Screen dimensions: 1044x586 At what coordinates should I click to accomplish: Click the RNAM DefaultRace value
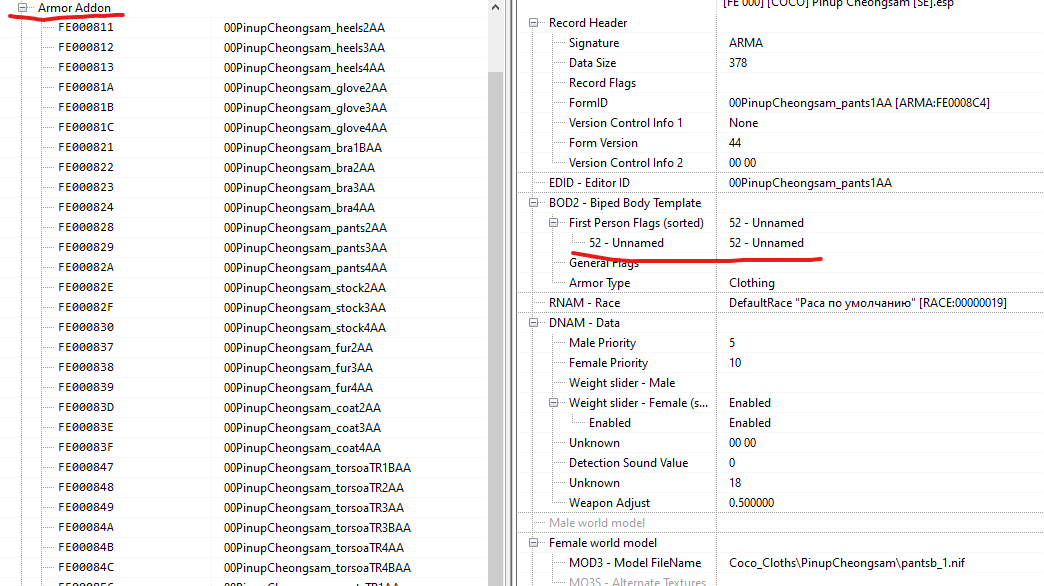pos(868,303)
